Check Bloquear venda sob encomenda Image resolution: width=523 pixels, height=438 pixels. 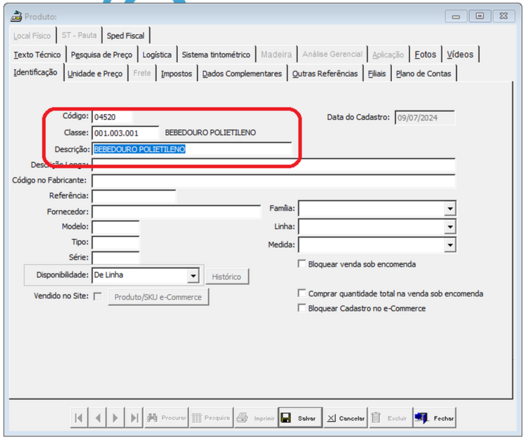[x=302, y=264]
